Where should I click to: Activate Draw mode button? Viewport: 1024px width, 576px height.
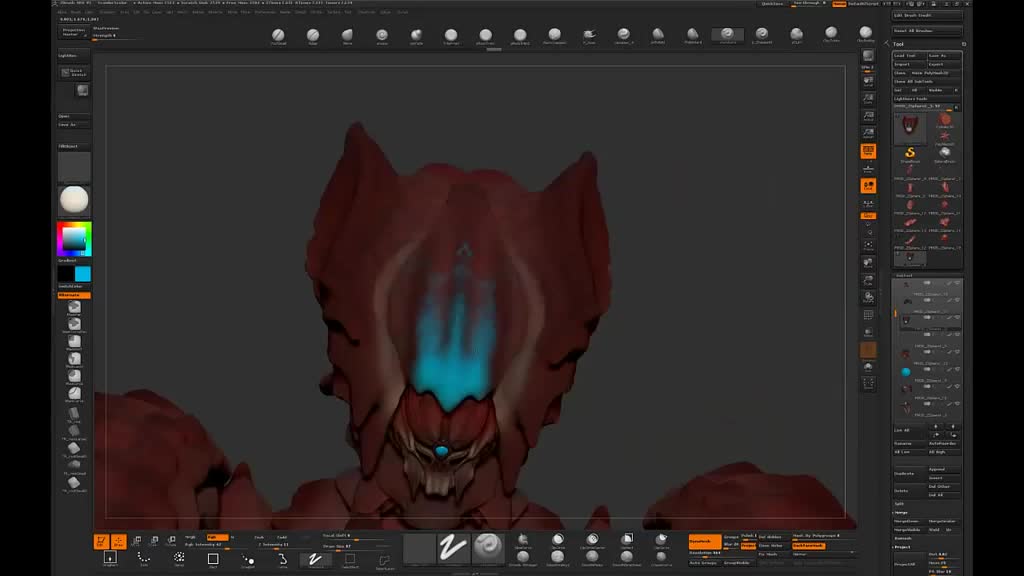(118, 541)
